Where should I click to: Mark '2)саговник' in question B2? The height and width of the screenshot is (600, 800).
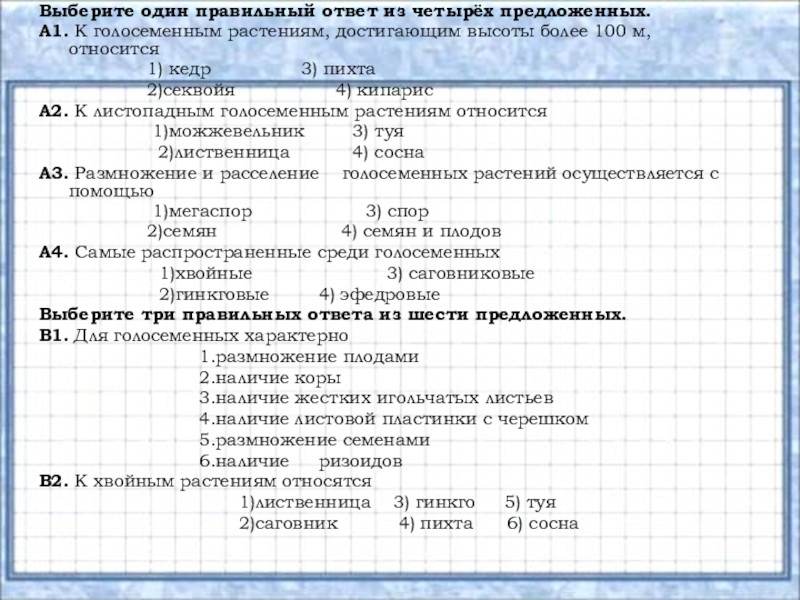click(289, 523)
